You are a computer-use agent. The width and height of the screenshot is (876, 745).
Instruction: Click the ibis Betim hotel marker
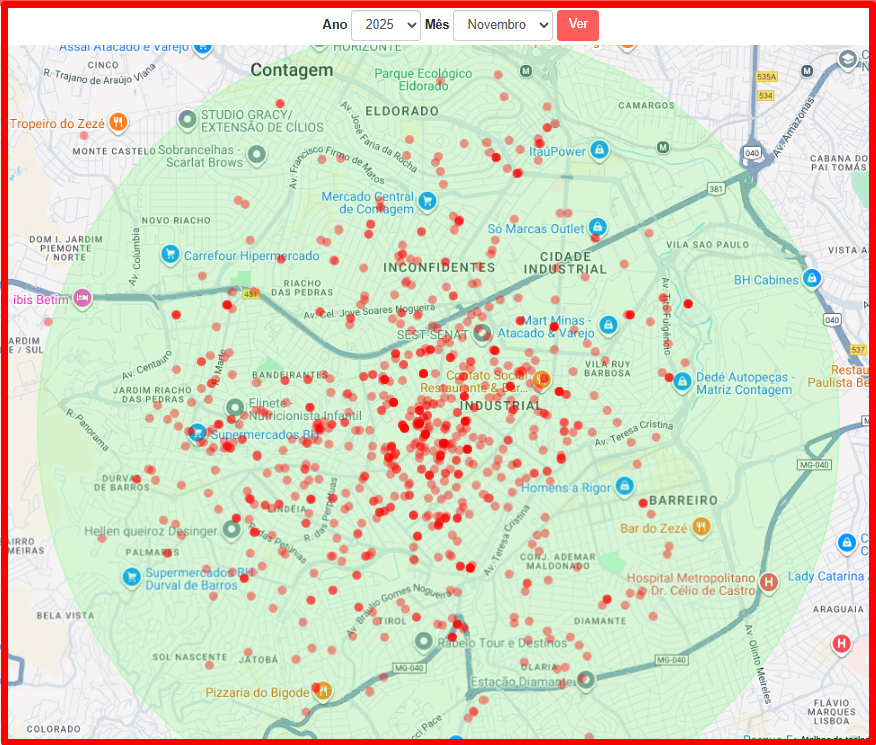[x=82, y=298]
